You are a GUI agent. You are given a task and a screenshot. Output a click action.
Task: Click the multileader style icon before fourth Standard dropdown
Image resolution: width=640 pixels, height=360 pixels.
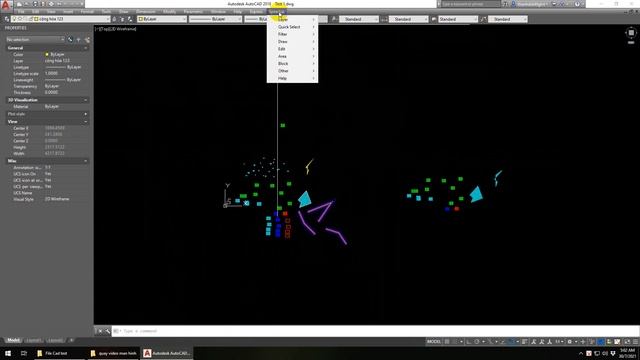click(x=484, y=19)
